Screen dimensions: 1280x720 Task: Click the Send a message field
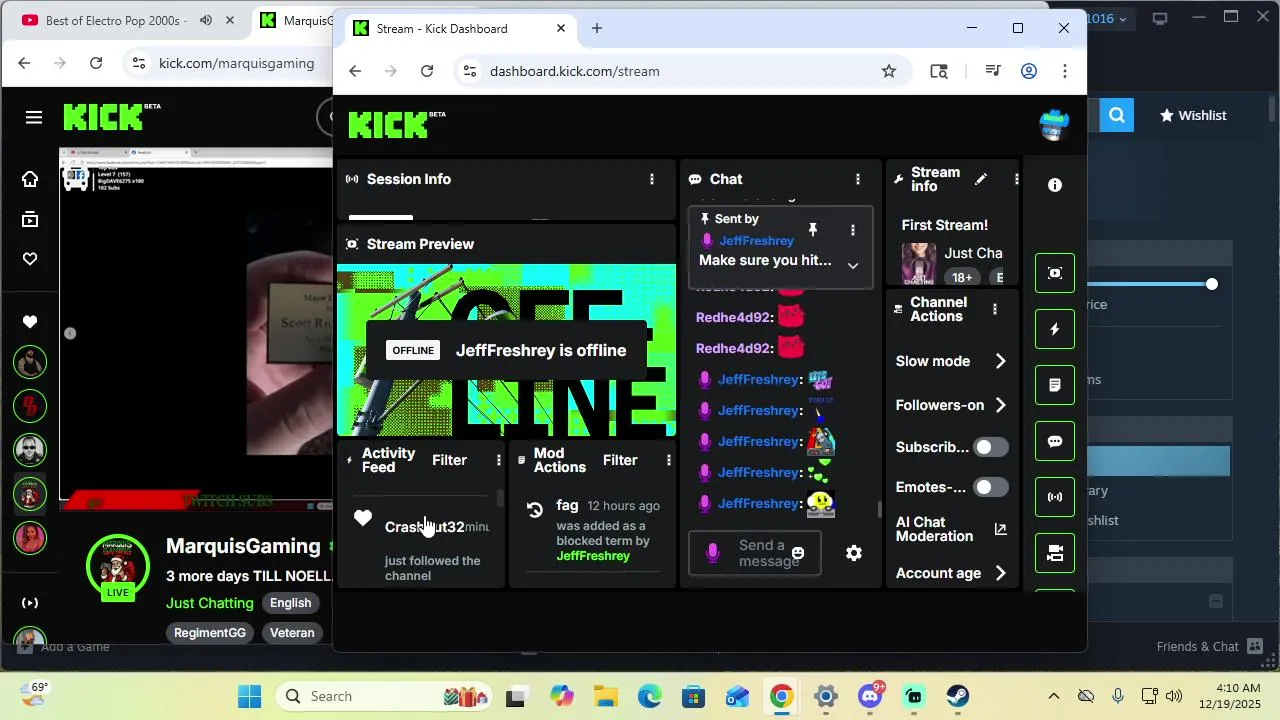coord(755,553)
